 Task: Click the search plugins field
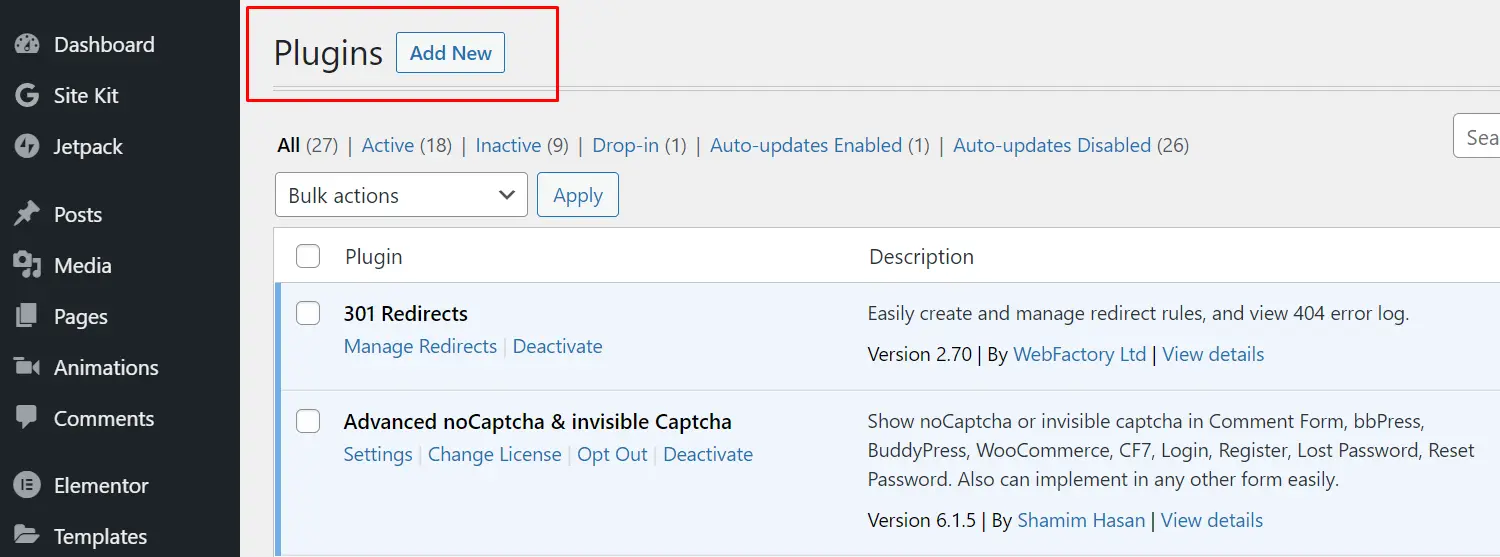(x=1476, y=136)
